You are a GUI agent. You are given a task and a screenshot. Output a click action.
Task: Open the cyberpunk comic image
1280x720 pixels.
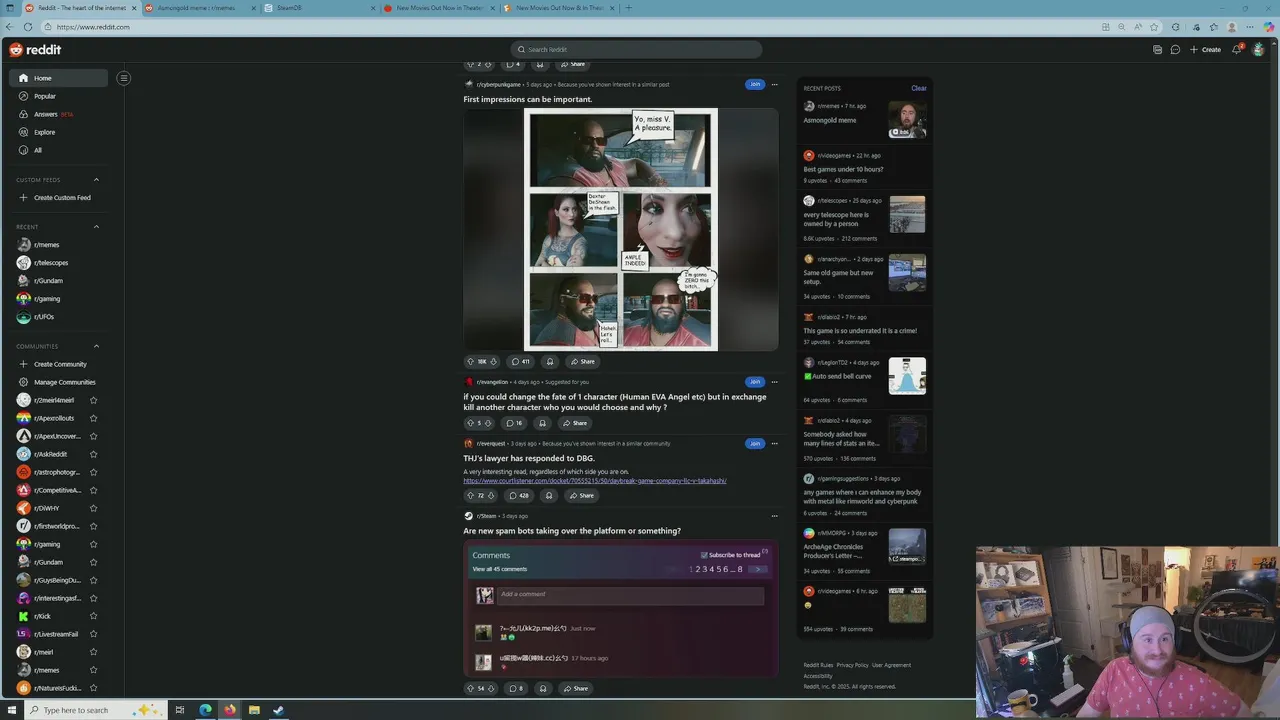click(x=620, y=229)
